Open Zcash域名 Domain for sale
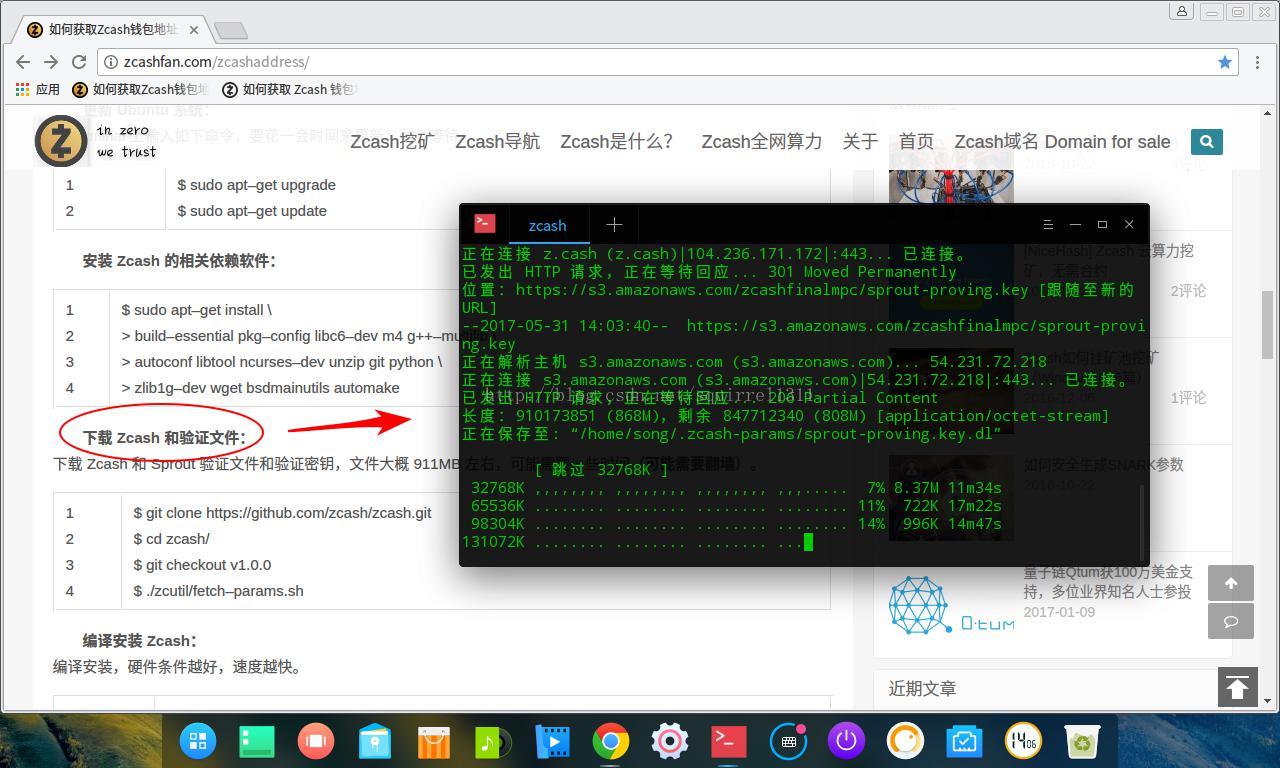Screen dimensions: 1280x768 coord(1062,142)
